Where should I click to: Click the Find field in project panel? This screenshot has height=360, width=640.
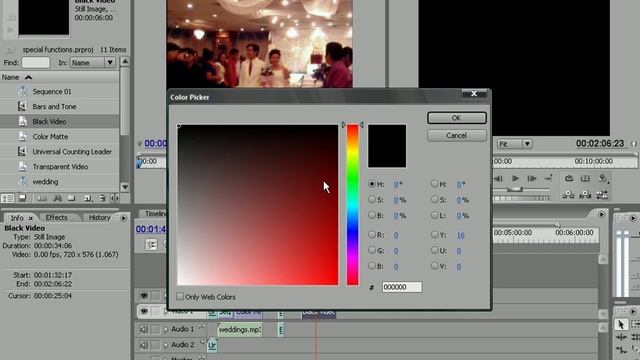tap(36, 62)
